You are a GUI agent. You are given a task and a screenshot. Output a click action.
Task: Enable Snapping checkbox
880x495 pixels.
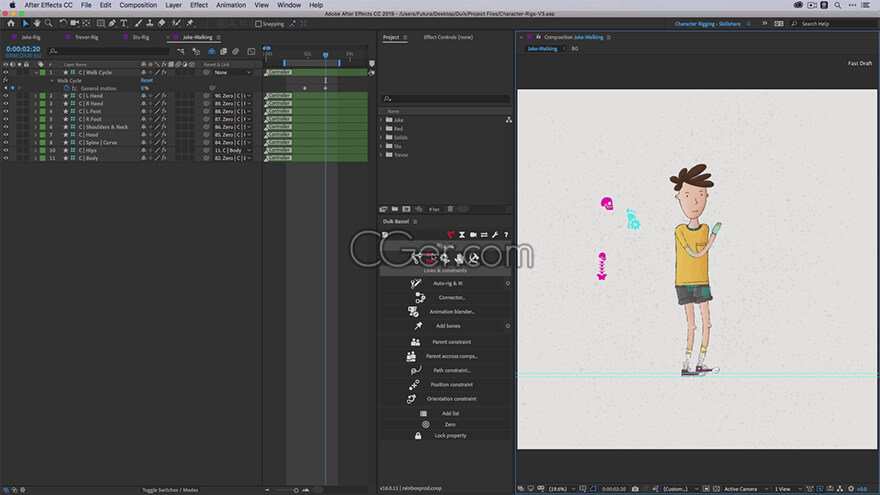[258, 24]
